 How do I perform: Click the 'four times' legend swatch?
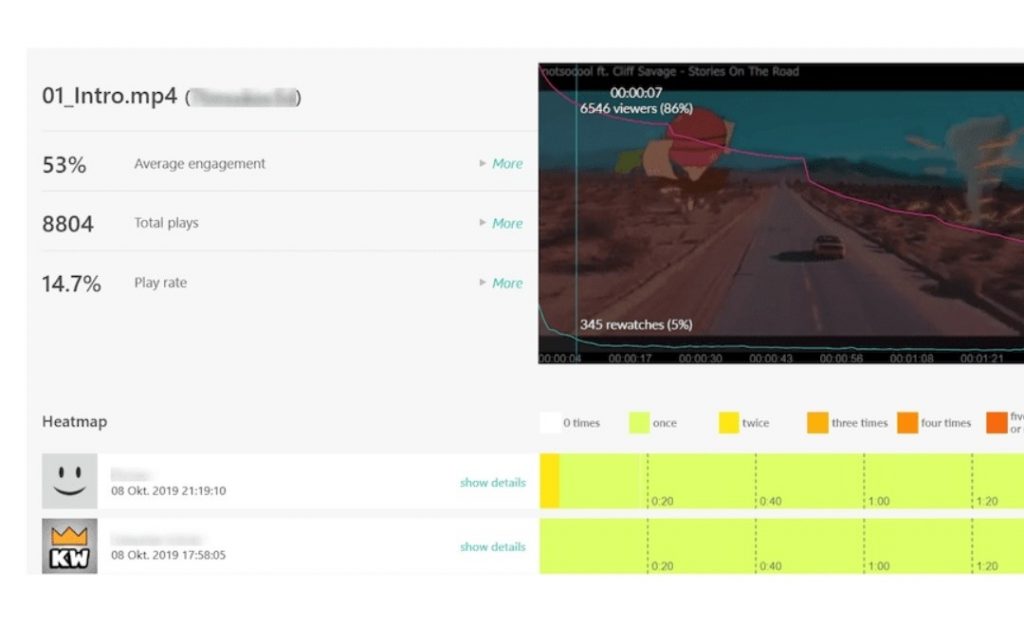tap(907, 423)
